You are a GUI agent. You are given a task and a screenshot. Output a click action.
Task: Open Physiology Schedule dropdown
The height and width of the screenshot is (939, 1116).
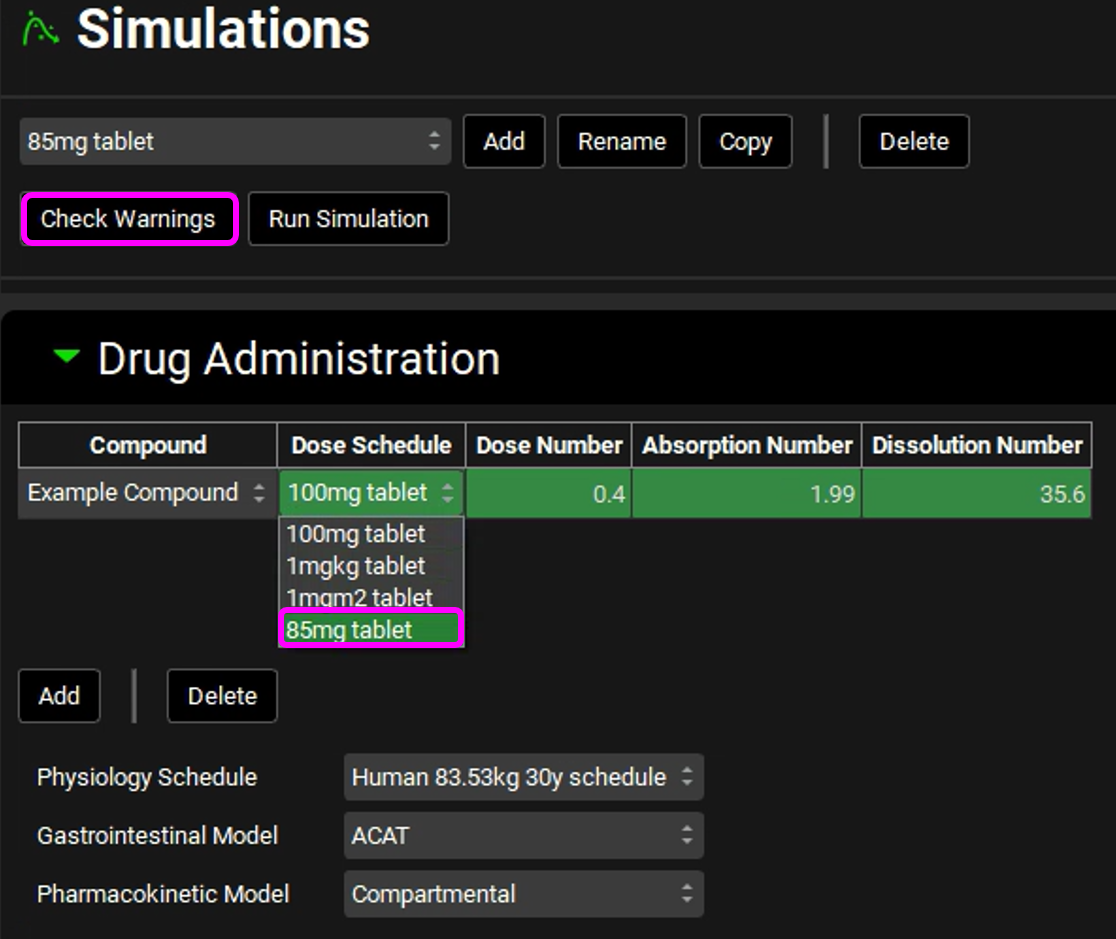point(523,777)
